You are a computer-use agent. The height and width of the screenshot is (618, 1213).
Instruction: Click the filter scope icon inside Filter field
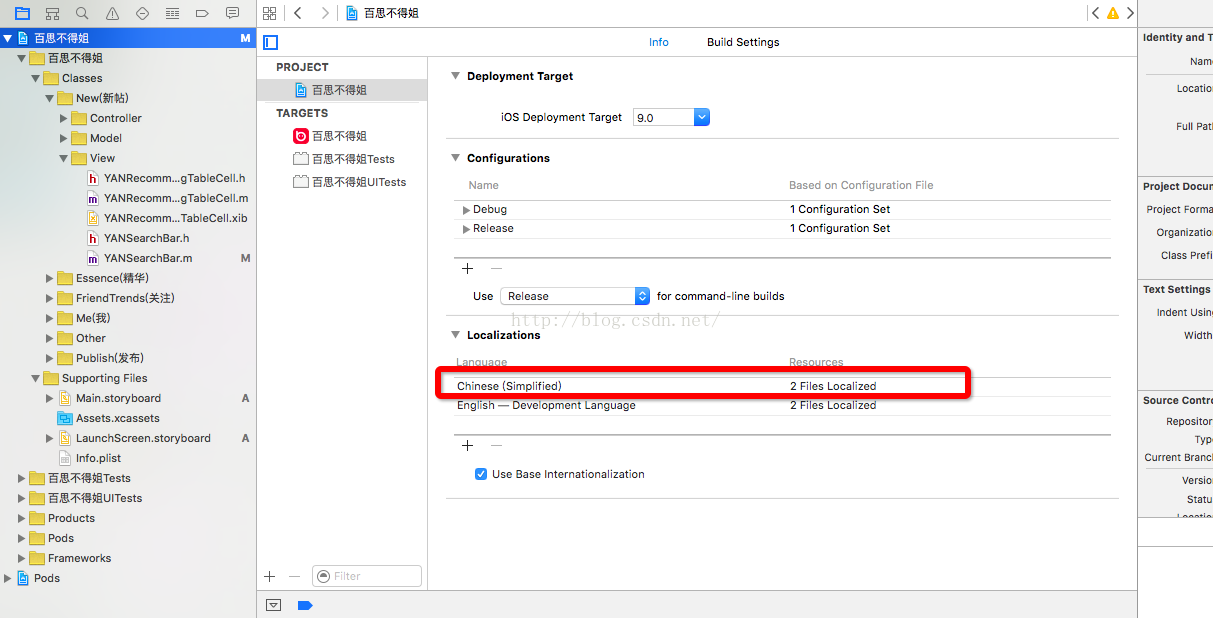323,576
